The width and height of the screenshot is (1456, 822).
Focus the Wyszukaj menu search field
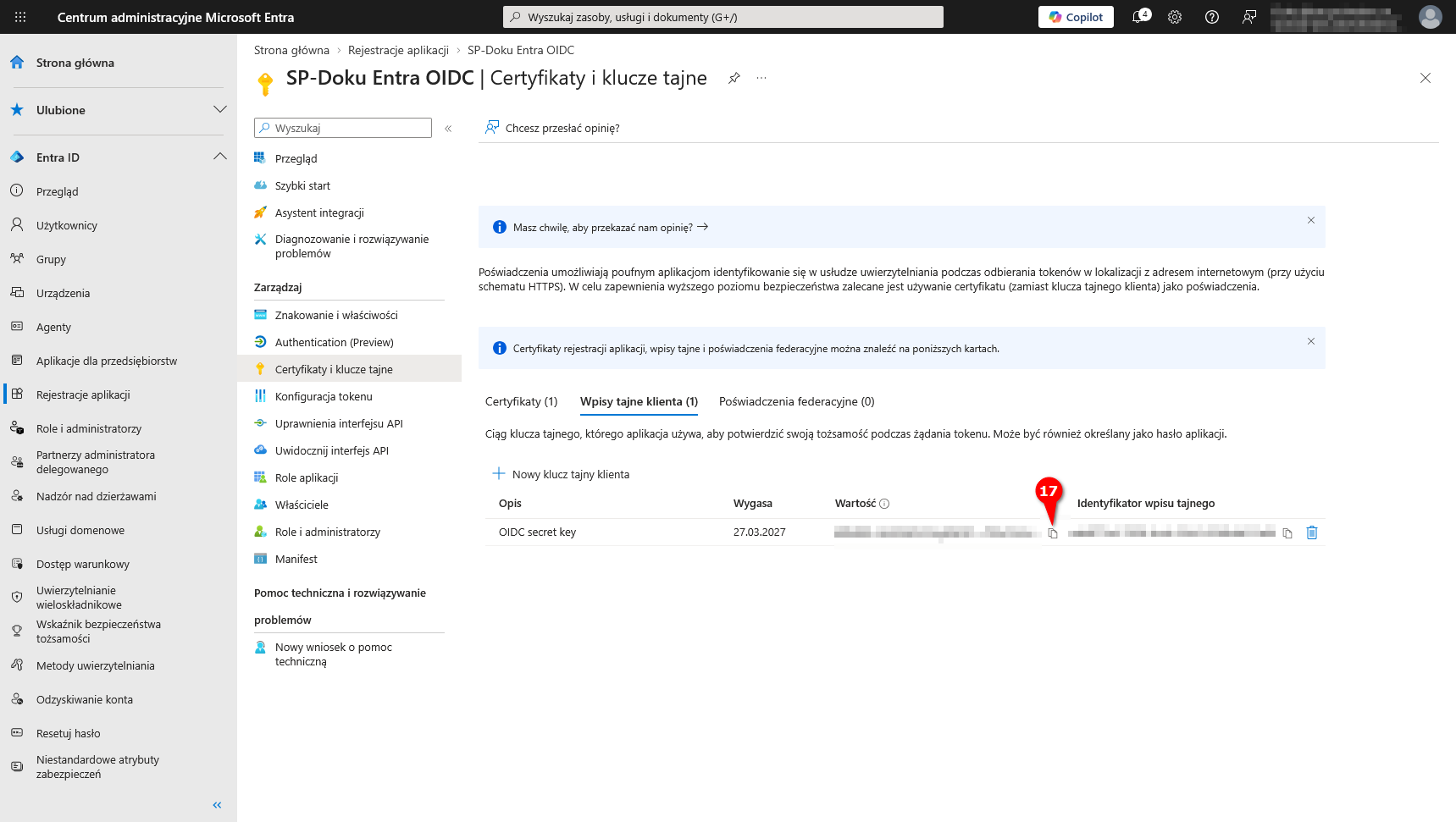click(x=343, y=128)
